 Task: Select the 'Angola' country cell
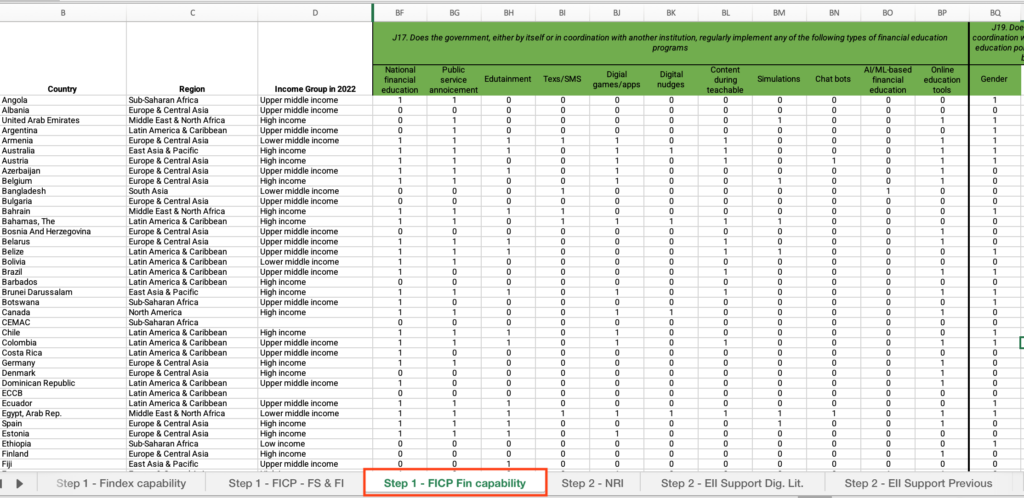(x=63, y=100)
